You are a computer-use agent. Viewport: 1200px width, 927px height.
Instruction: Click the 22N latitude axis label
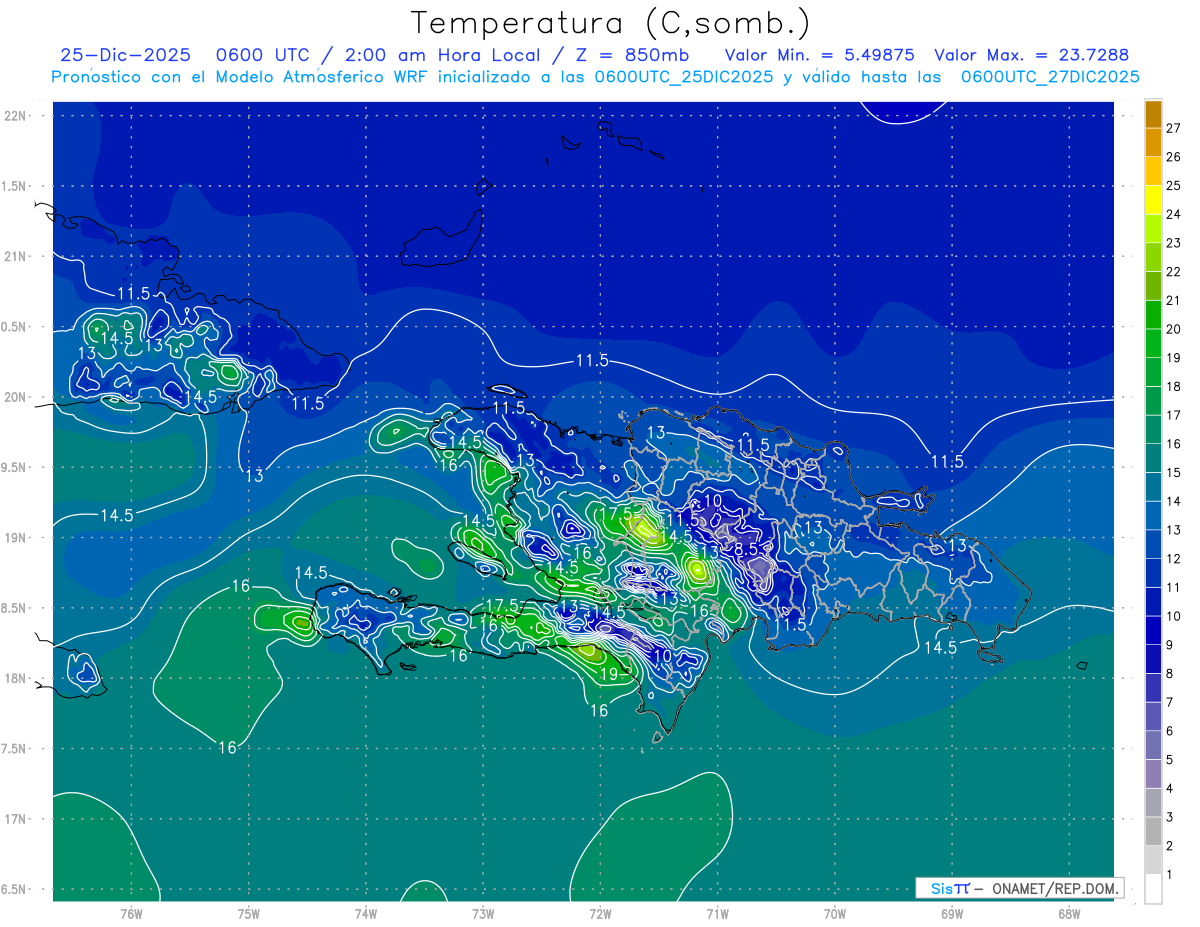tap(17, 116)
